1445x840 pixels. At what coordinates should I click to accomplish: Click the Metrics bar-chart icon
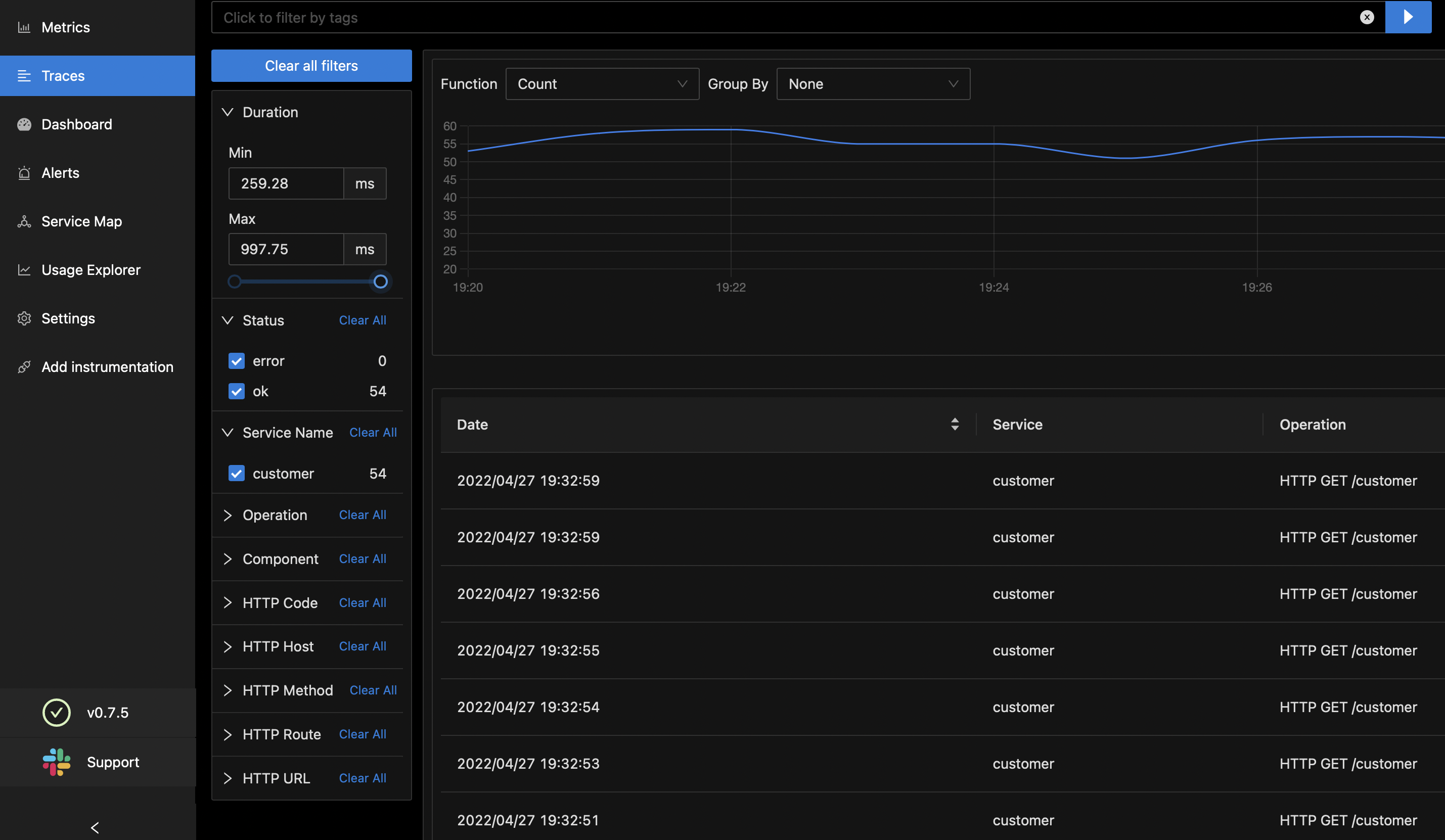24,27
